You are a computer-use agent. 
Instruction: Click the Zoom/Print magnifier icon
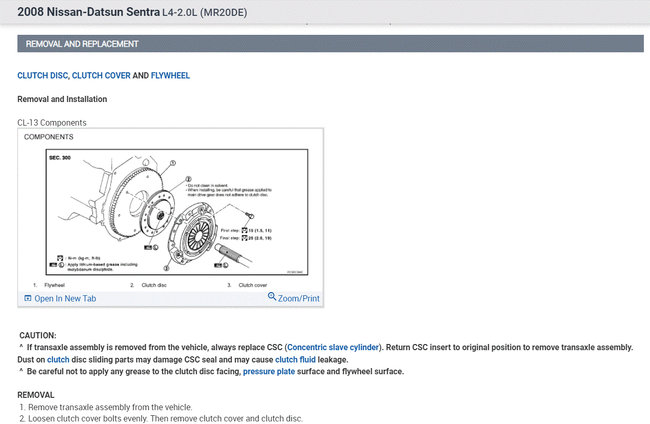pyautogui.click(x=272, y=296)
